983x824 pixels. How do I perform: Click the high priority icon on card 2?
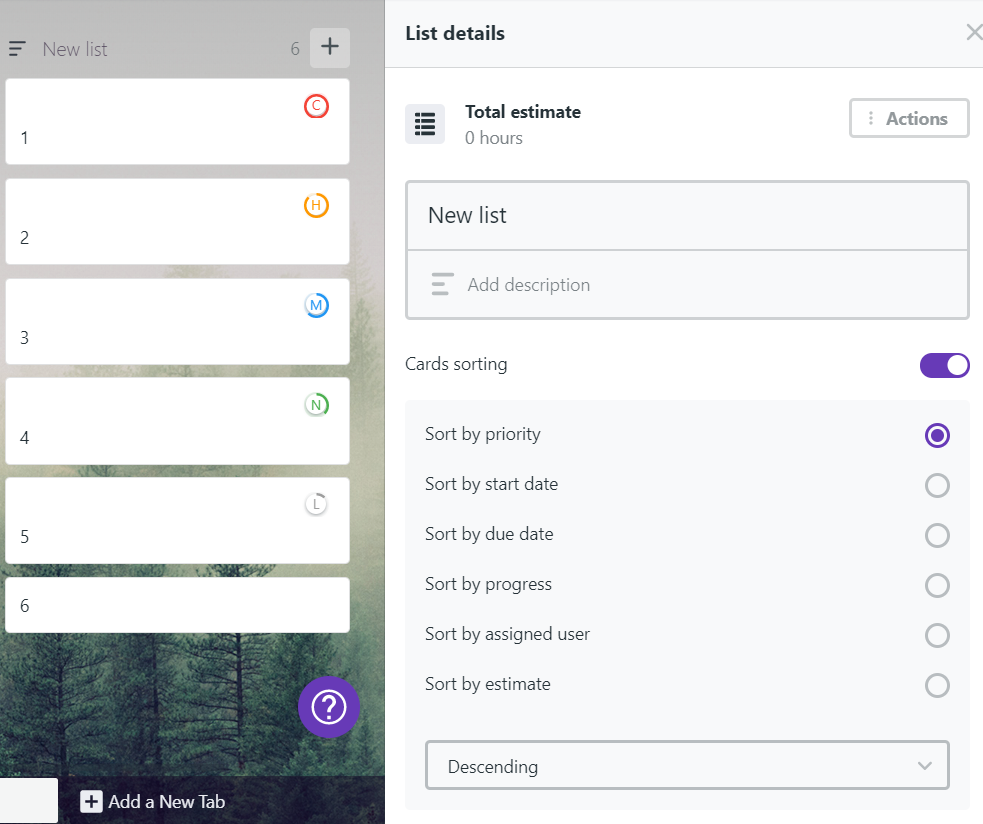(x=316, y=205)
